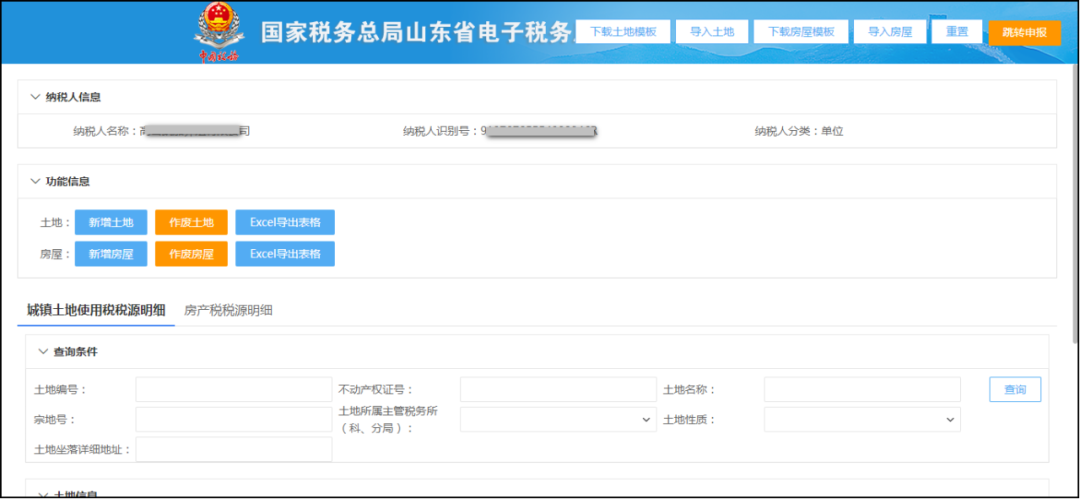The image size is (1080, 499).
Task: Collapse the 纳税人信息 section
Action: pos(35,97)
